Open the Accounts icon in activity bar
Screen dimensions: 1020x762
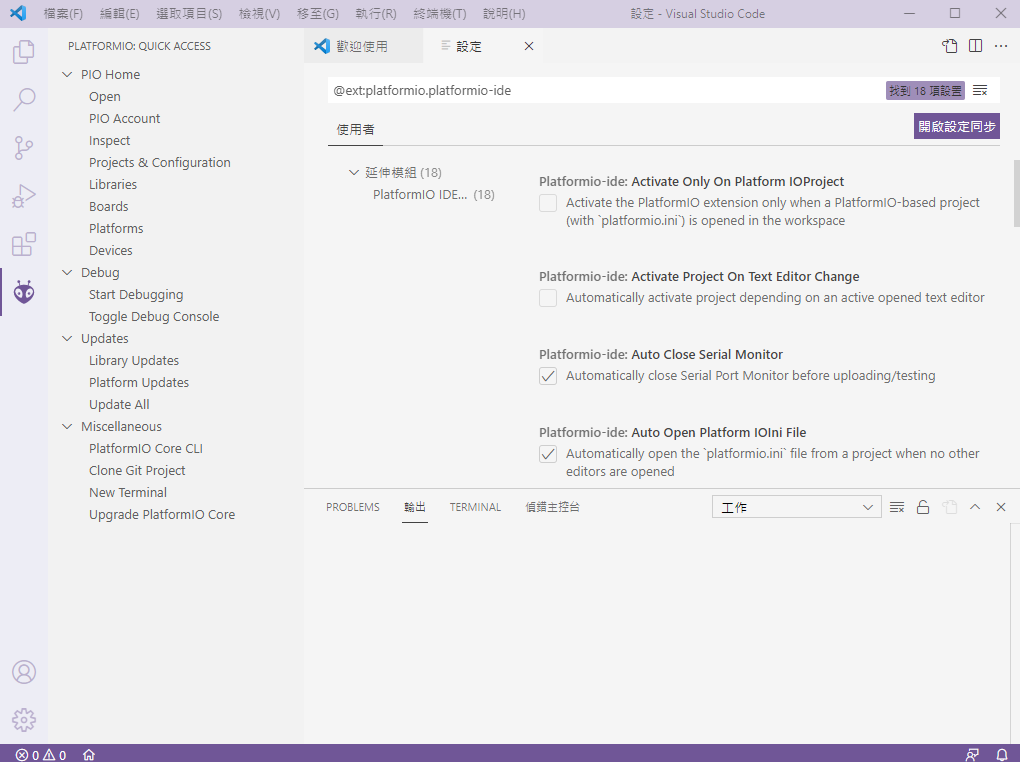pyautogui.click(x=23, y=672)
